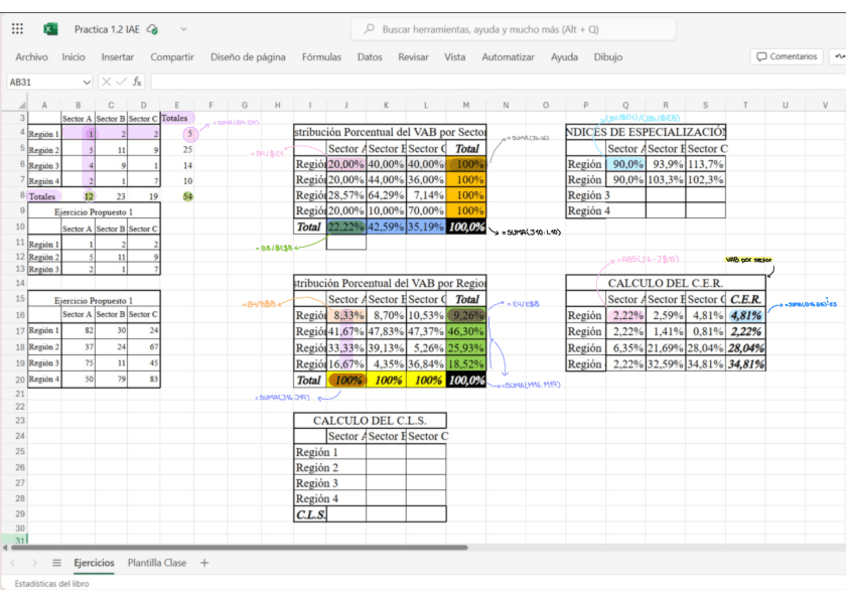Image resolution: width=848 pixels, height=599 pixels.
Task: Open the Fórmulas ribbon tab
Action: click(x=321, y=57)
